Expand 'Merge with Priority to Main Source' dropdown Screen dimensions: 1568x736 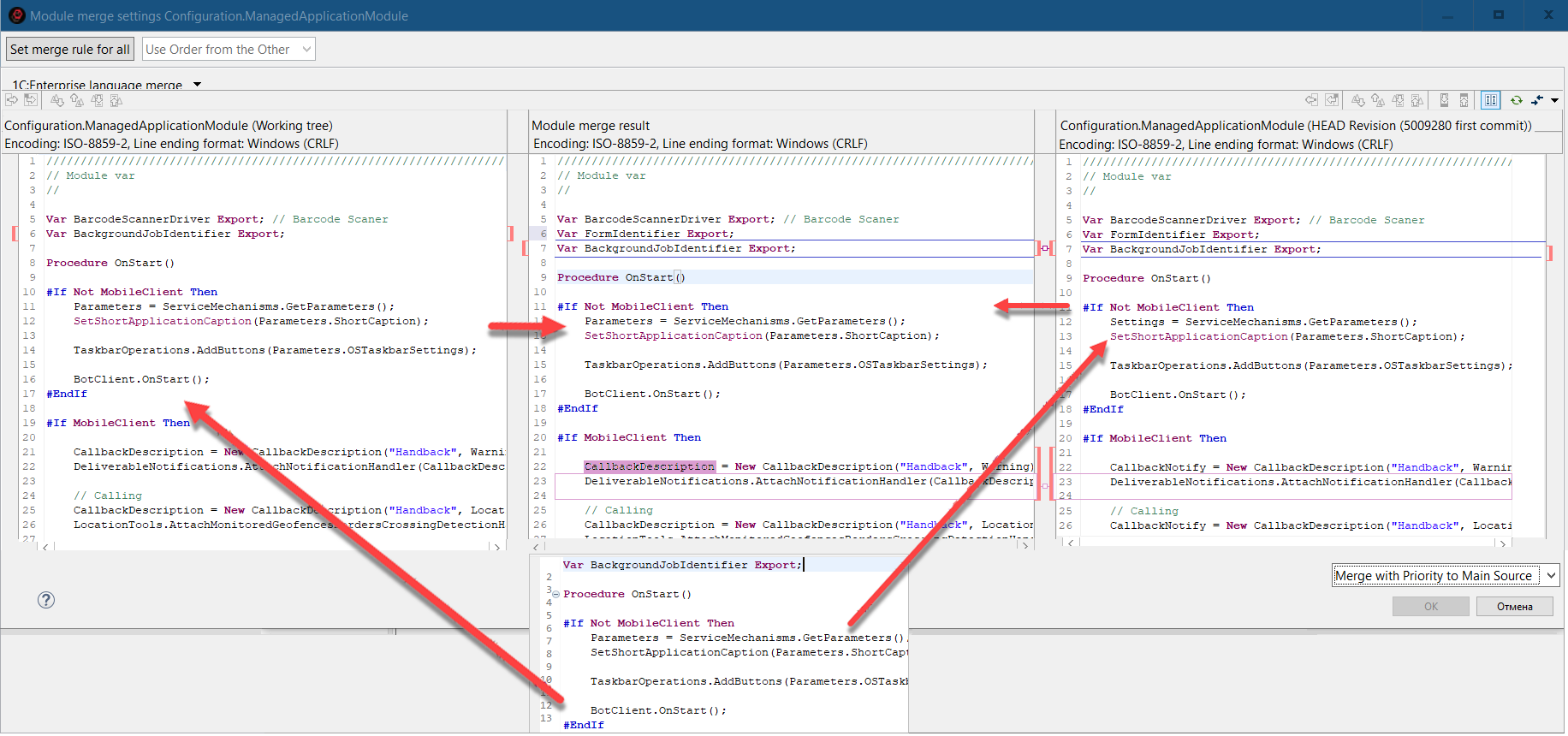pos(1551,576)
